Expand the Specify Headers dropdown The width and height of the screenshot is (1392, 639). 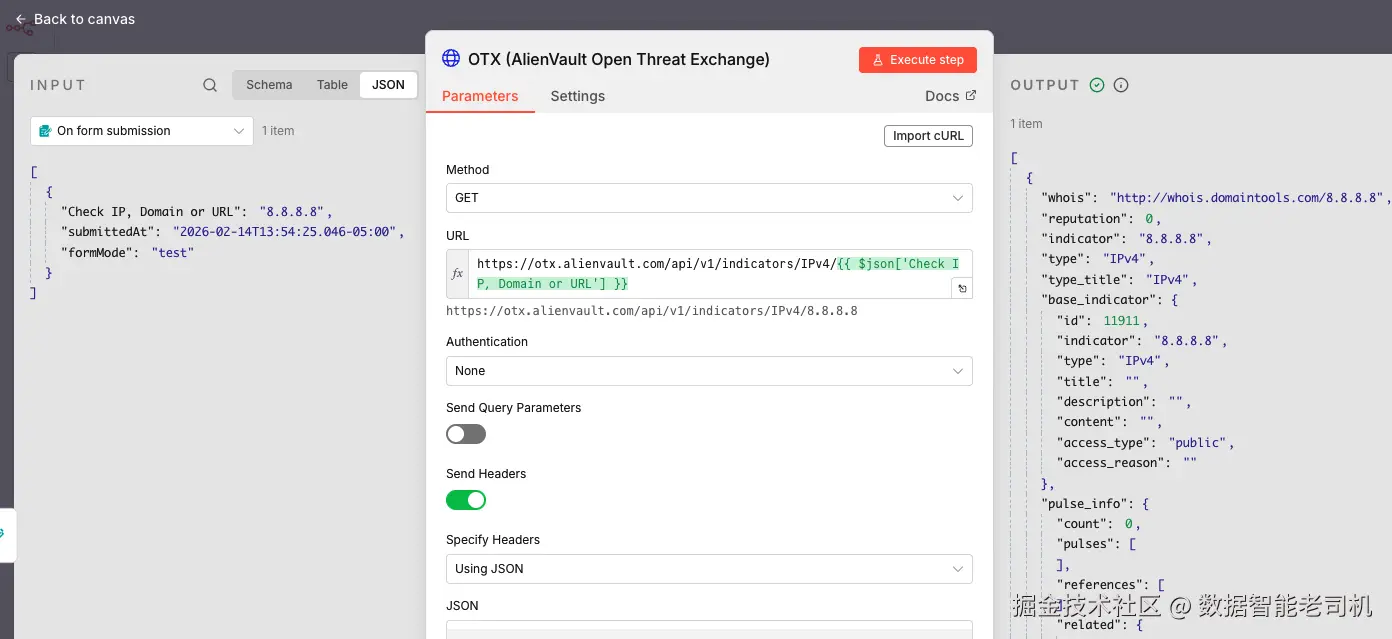coord(709,569)
